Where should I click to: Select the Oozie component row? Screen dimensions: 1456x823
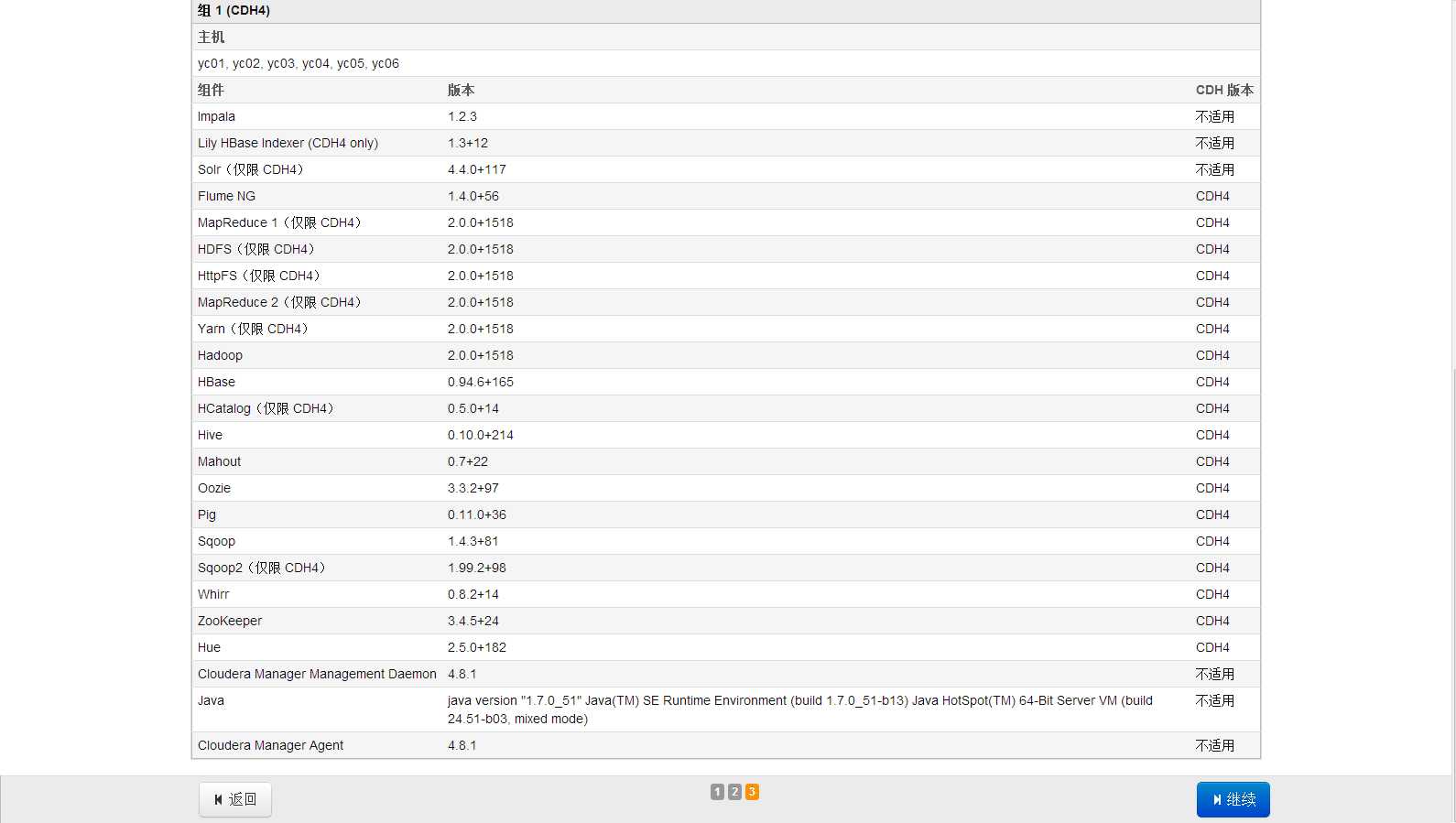[x=726, y=488]
